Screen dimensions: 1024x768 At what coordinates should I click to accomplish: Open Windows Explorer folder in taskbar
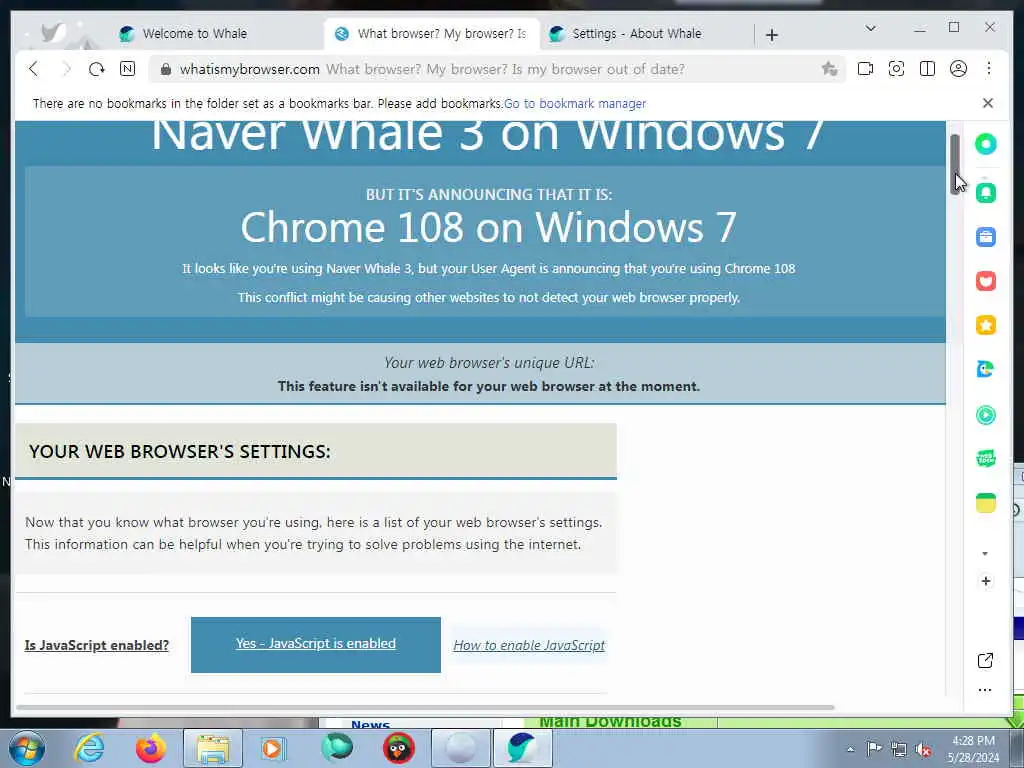(x=213, y=748)
